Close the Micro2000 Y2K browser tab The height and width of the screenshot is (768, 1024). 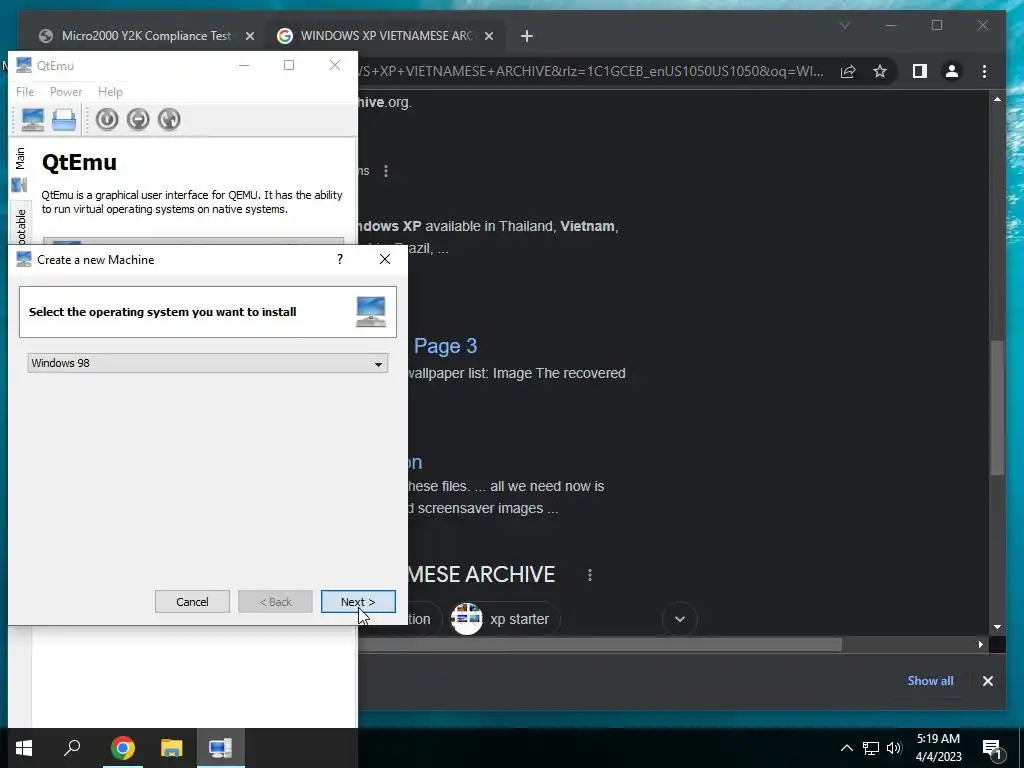click(x=249, y=36)
